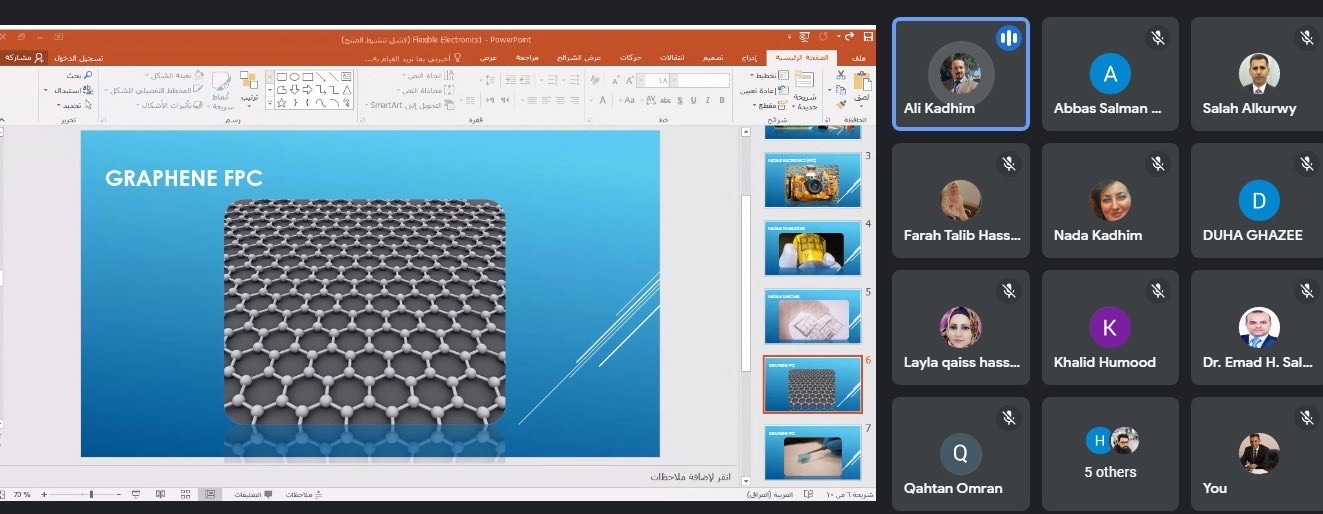Expand the shapes gallery More arrow
The height and width of the screenshot is (514, 1323).
(x=270, y=103)
